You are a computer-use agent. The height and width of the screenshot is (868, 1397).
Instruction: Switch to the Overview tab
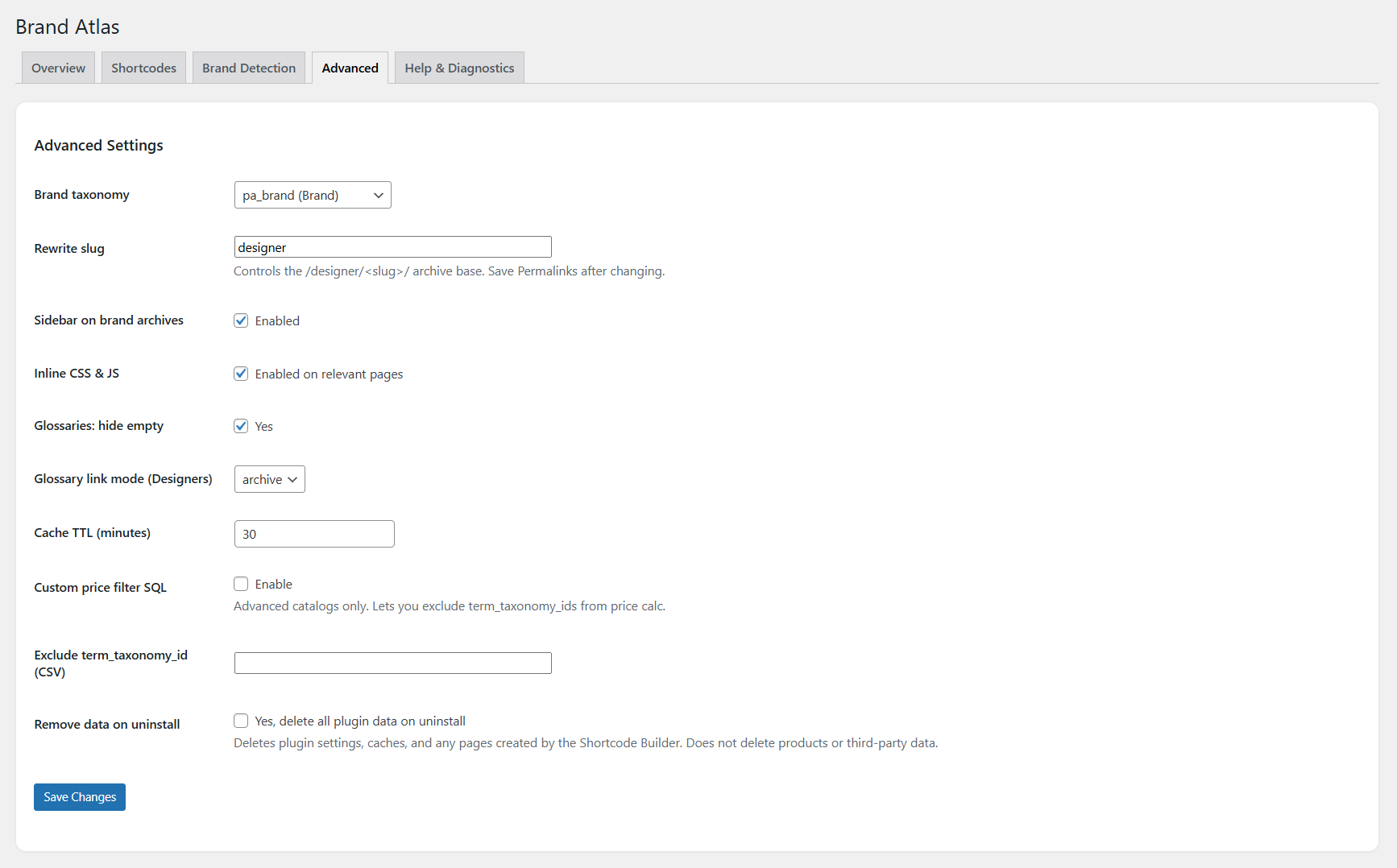point(57,68)
